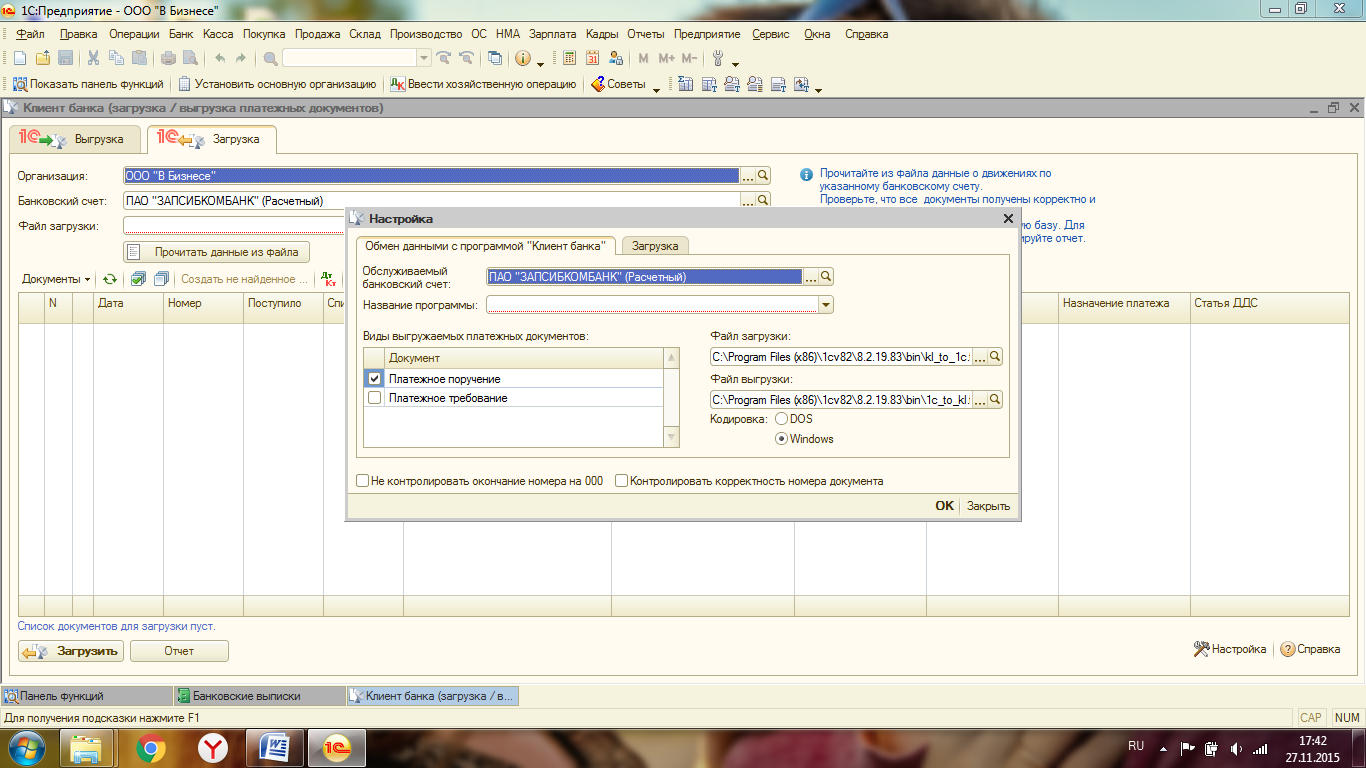Screen dimensions: 1366x768
Task: Click magnifier beside Файл загрузки in Настройка
Action: (994, 357)
